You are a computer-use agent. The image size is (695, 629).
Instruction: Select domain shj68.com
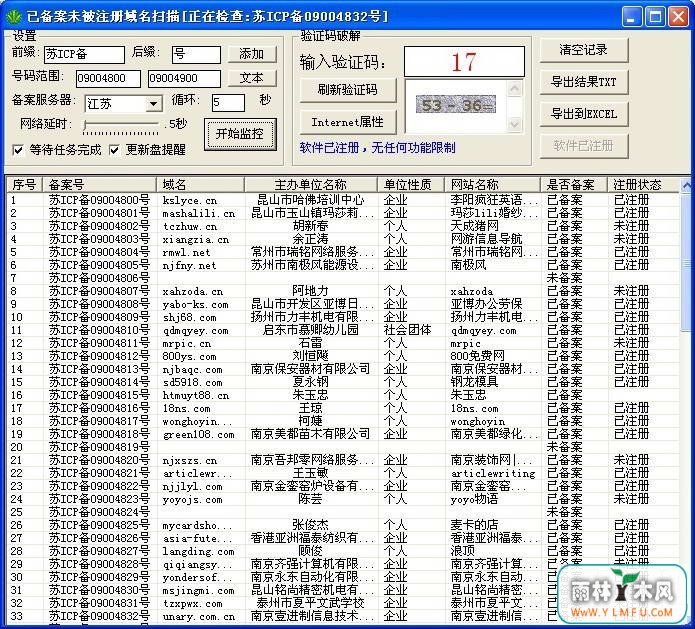pos(189,317)
